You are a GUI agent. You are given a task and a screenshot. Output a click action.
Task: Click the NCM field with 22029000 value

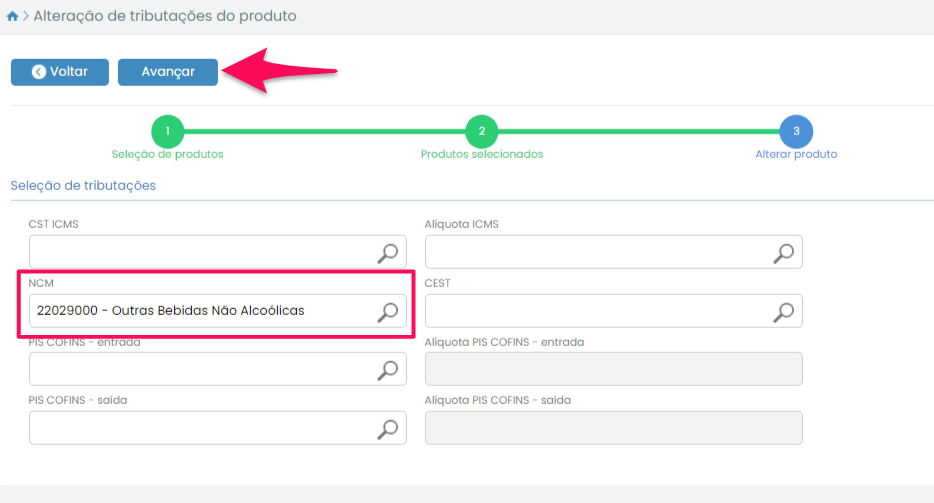200,311
